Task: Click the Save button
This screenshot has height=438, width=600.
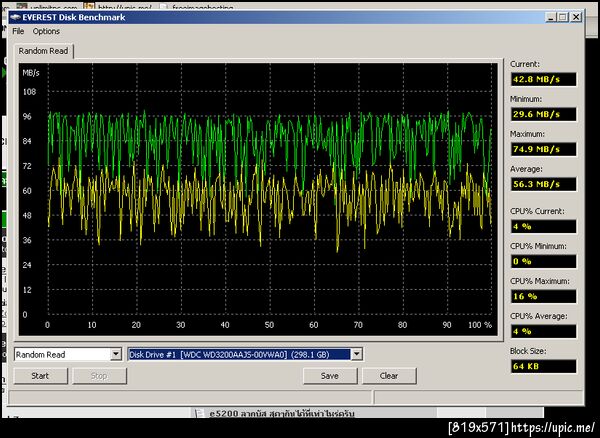Action: [329, 376]
